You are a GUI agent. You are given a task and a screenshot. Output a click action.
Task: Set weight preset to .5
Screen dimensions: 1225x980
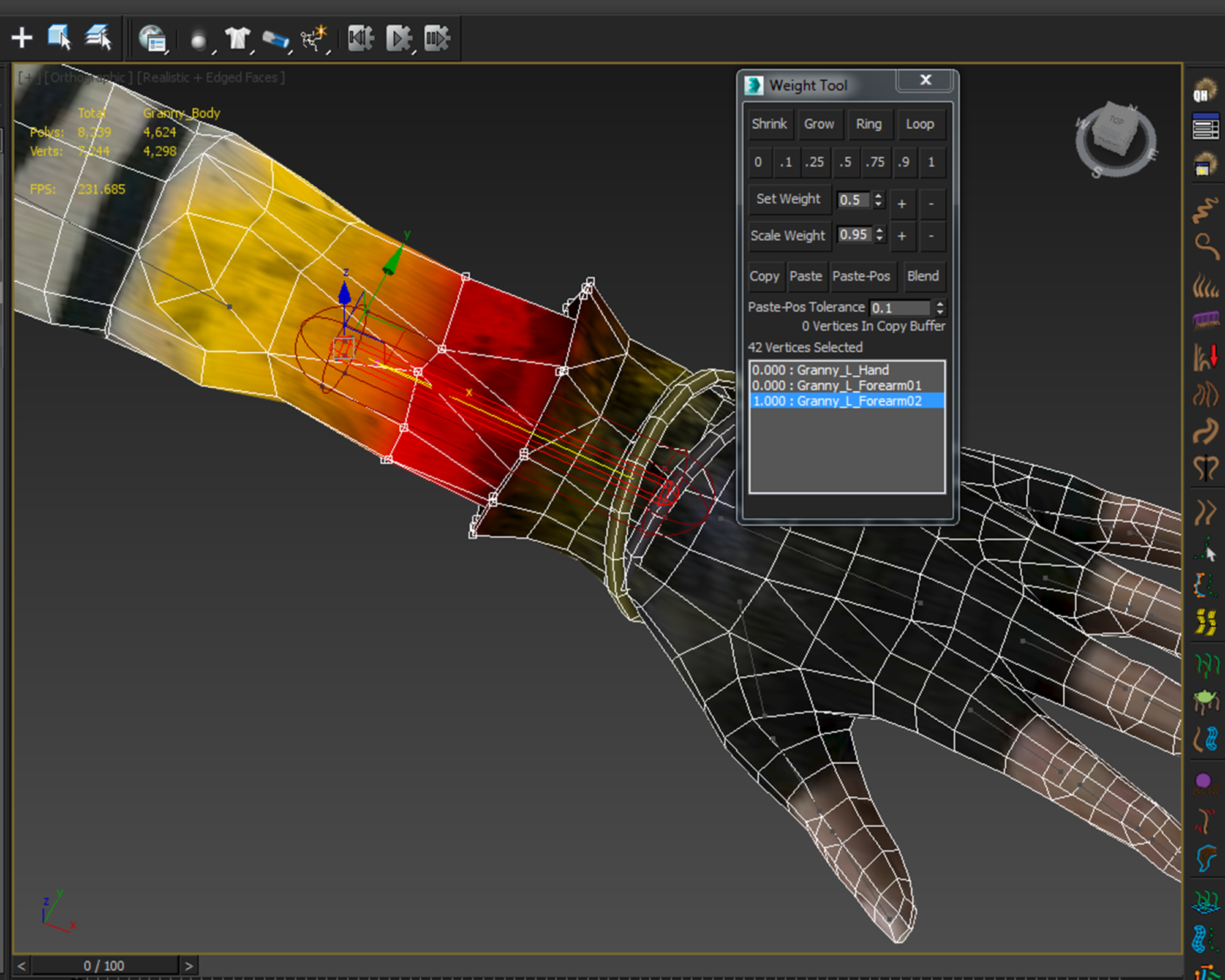point(845,162)
